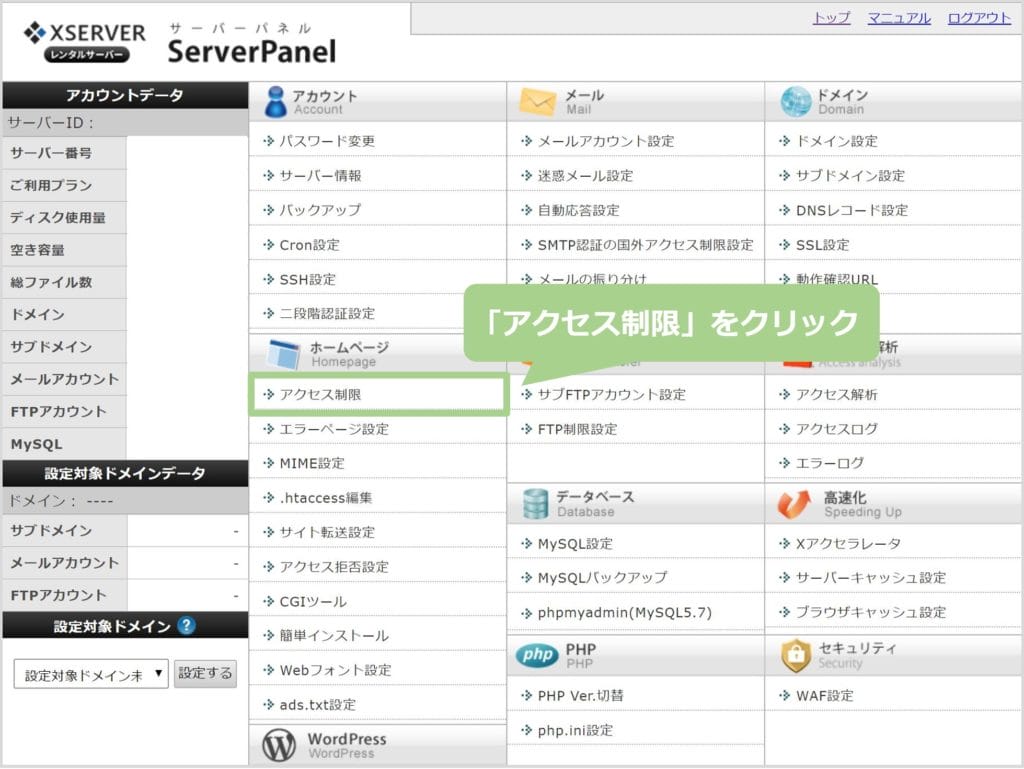Go to トップ via header link
Image resolution: width=1024 pixels, height=769 pixels.
click(x=831, y=18)
